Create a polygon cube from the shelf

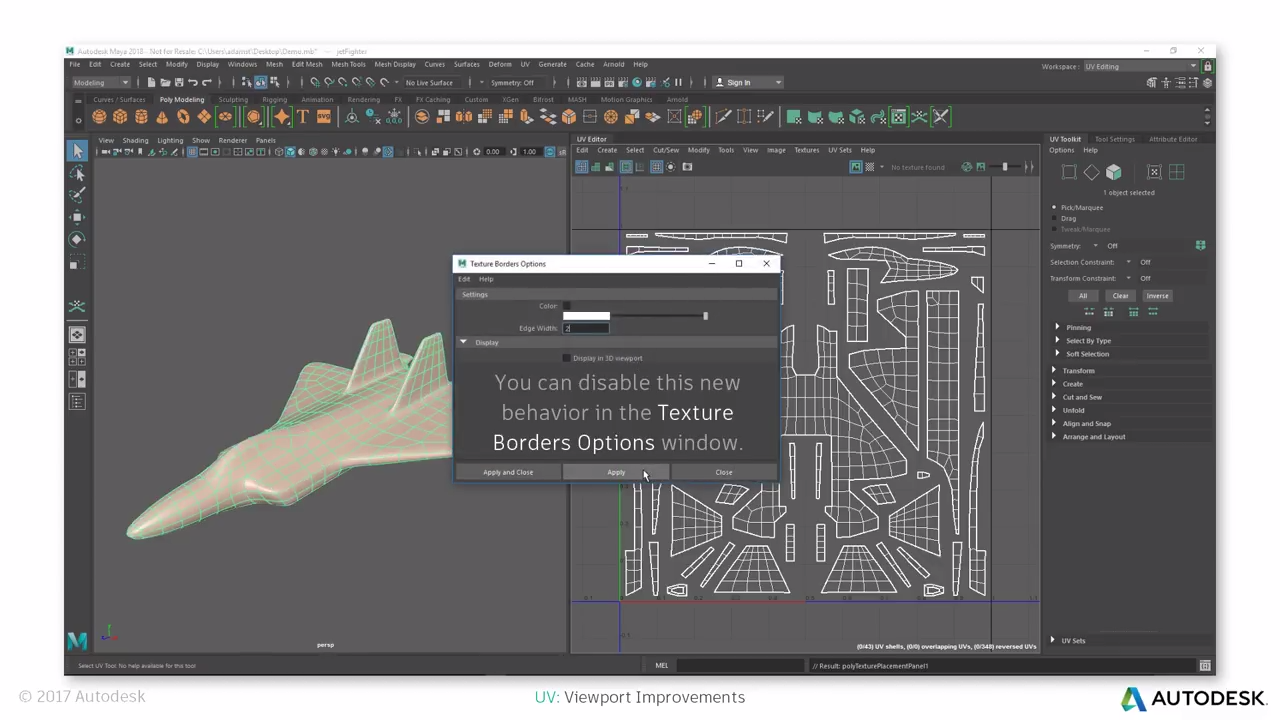click(x=120, y=117)
